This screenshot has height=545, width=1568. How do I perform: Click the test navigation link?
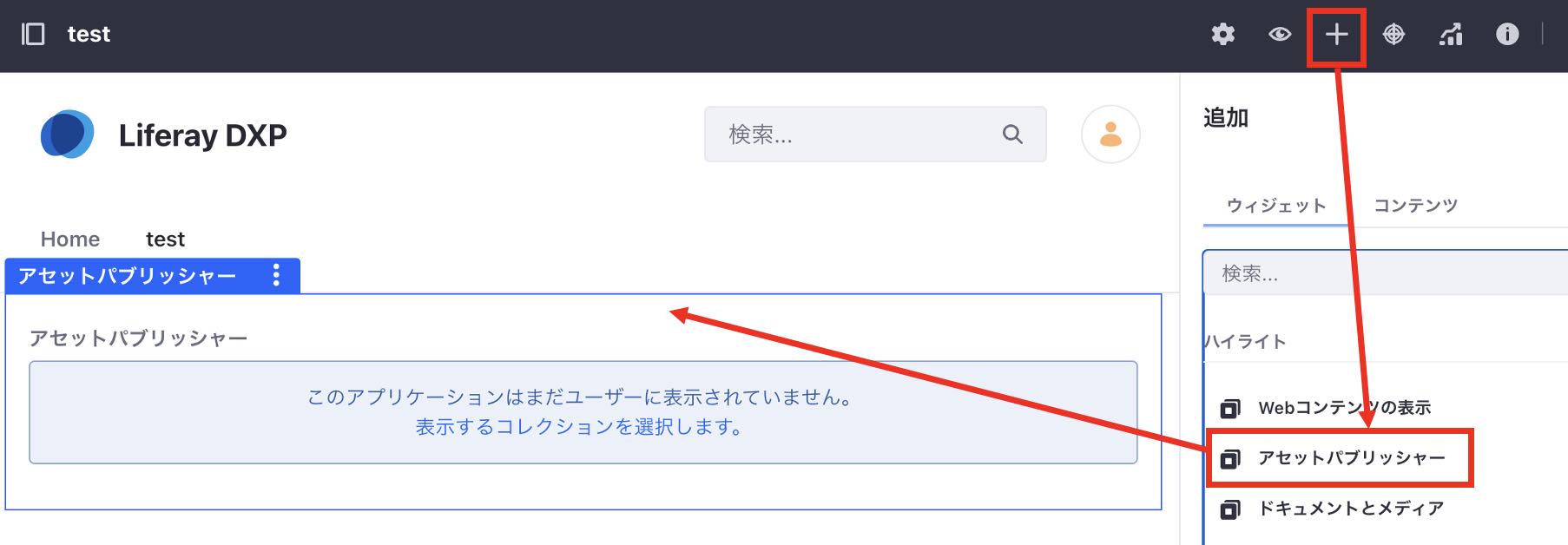[x=165, y=239]
